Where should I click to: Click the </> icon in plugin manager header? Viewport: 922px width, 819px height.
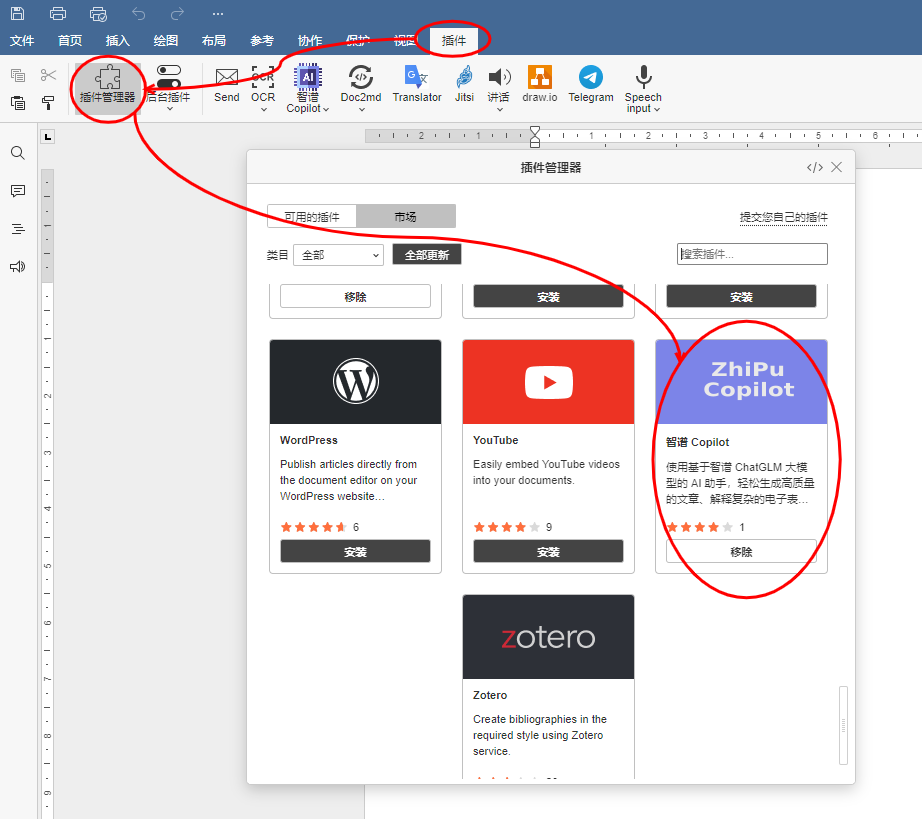[x=814, y=168]
